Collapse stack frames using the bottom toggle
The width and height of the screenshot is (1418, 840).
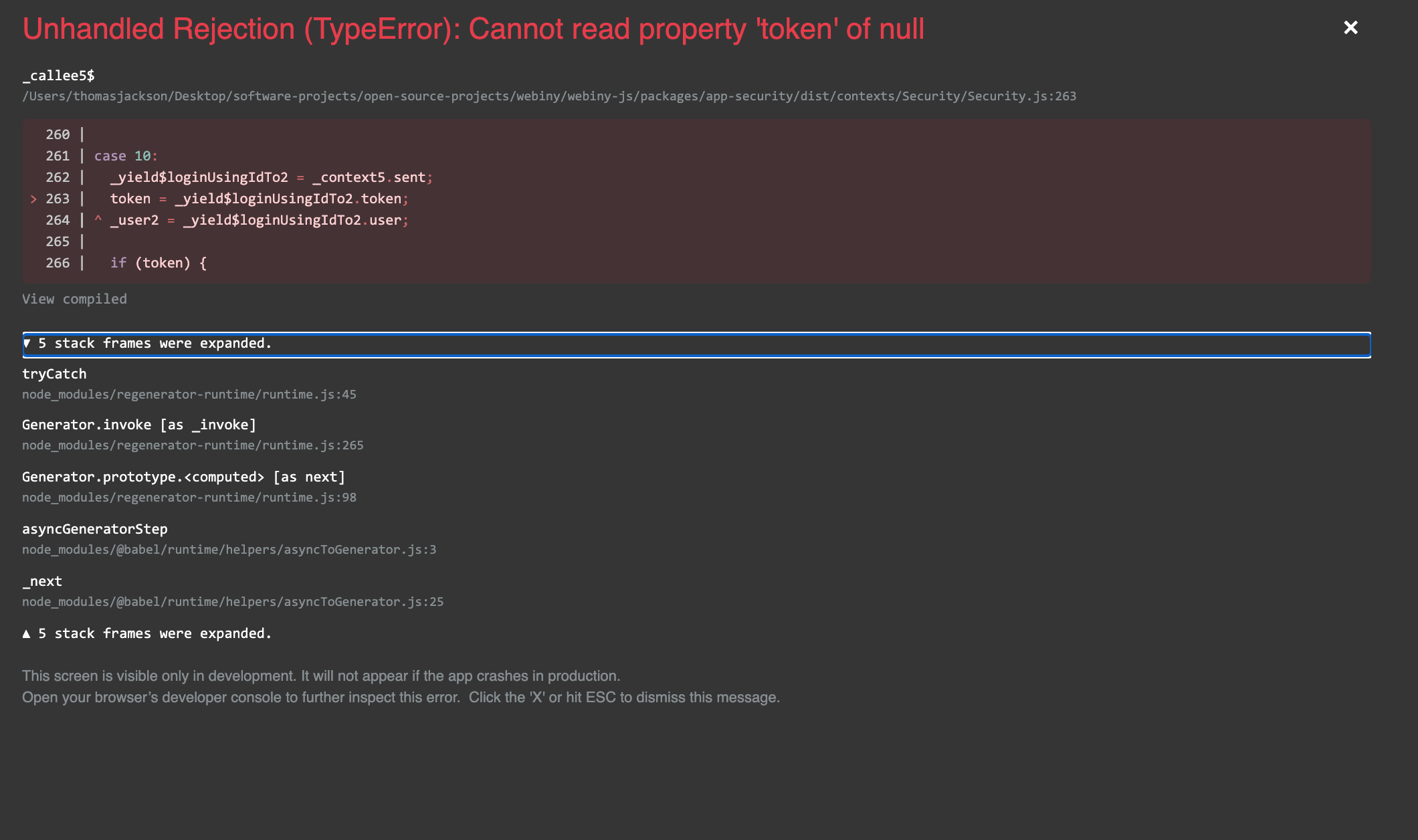[x=147, y=633]
